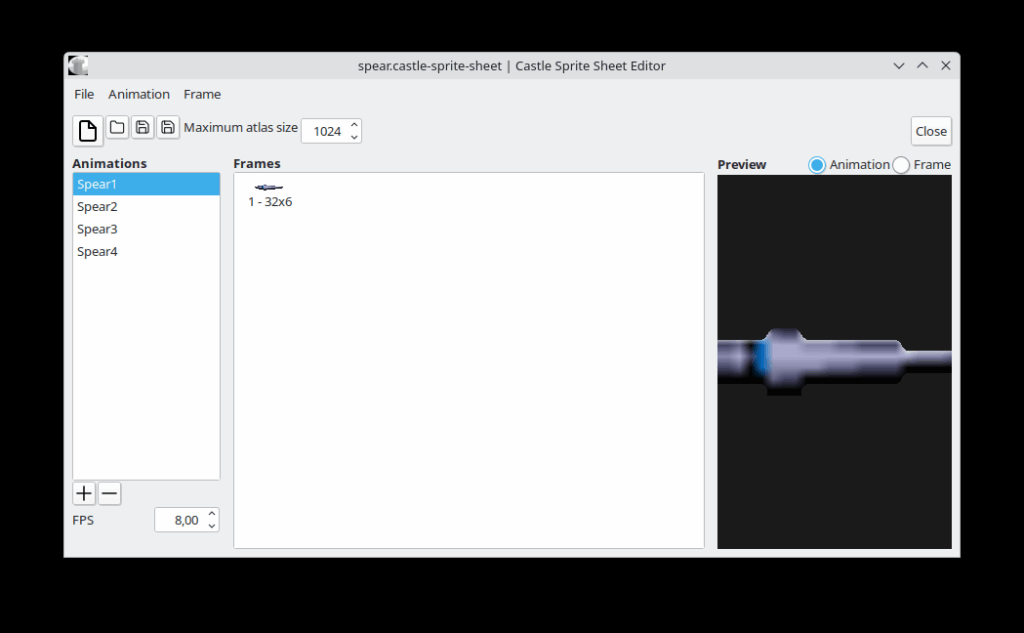Switch preview to Frame radio button
This screenshot has height=633, width=1024.
tap(901, 165)
